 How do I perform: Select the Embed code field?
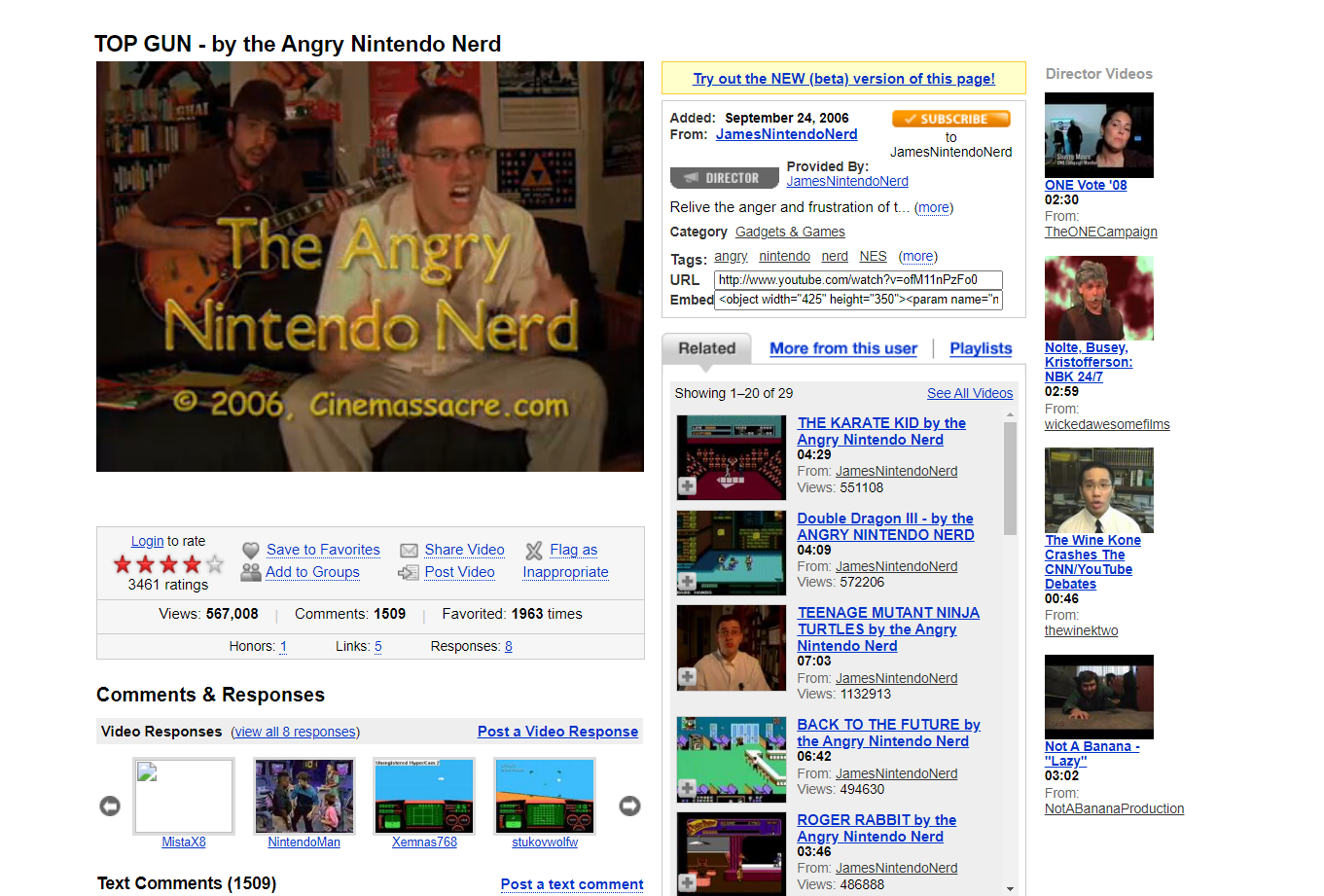858,300
